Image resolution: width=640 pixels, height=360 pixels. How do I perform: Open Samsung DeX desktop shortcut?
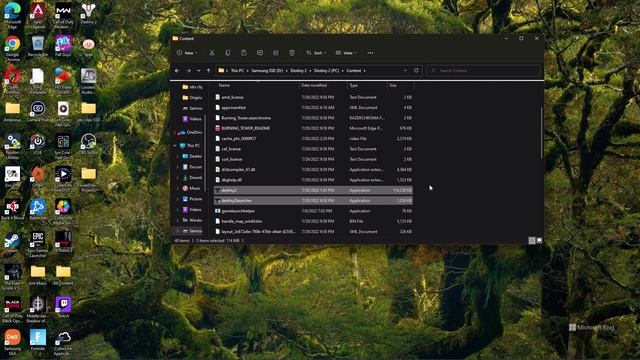pos(13,343)
